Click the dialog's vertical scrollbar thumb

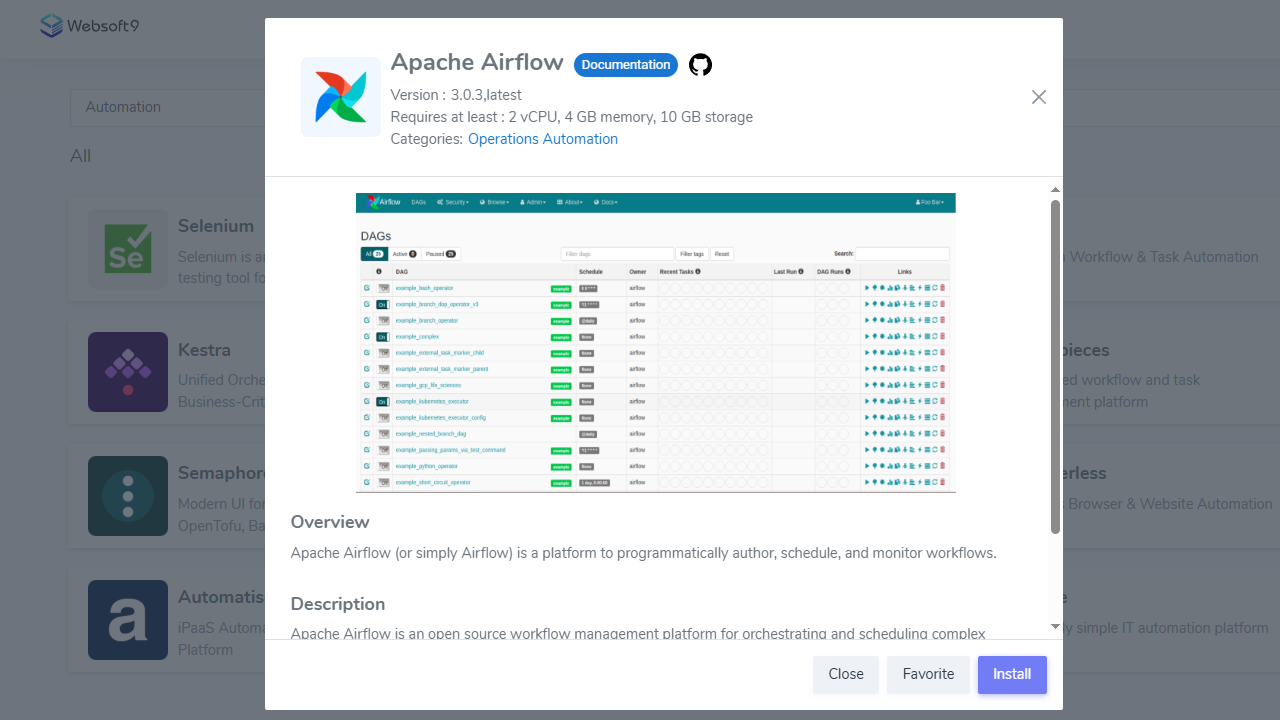[1055, 366]
